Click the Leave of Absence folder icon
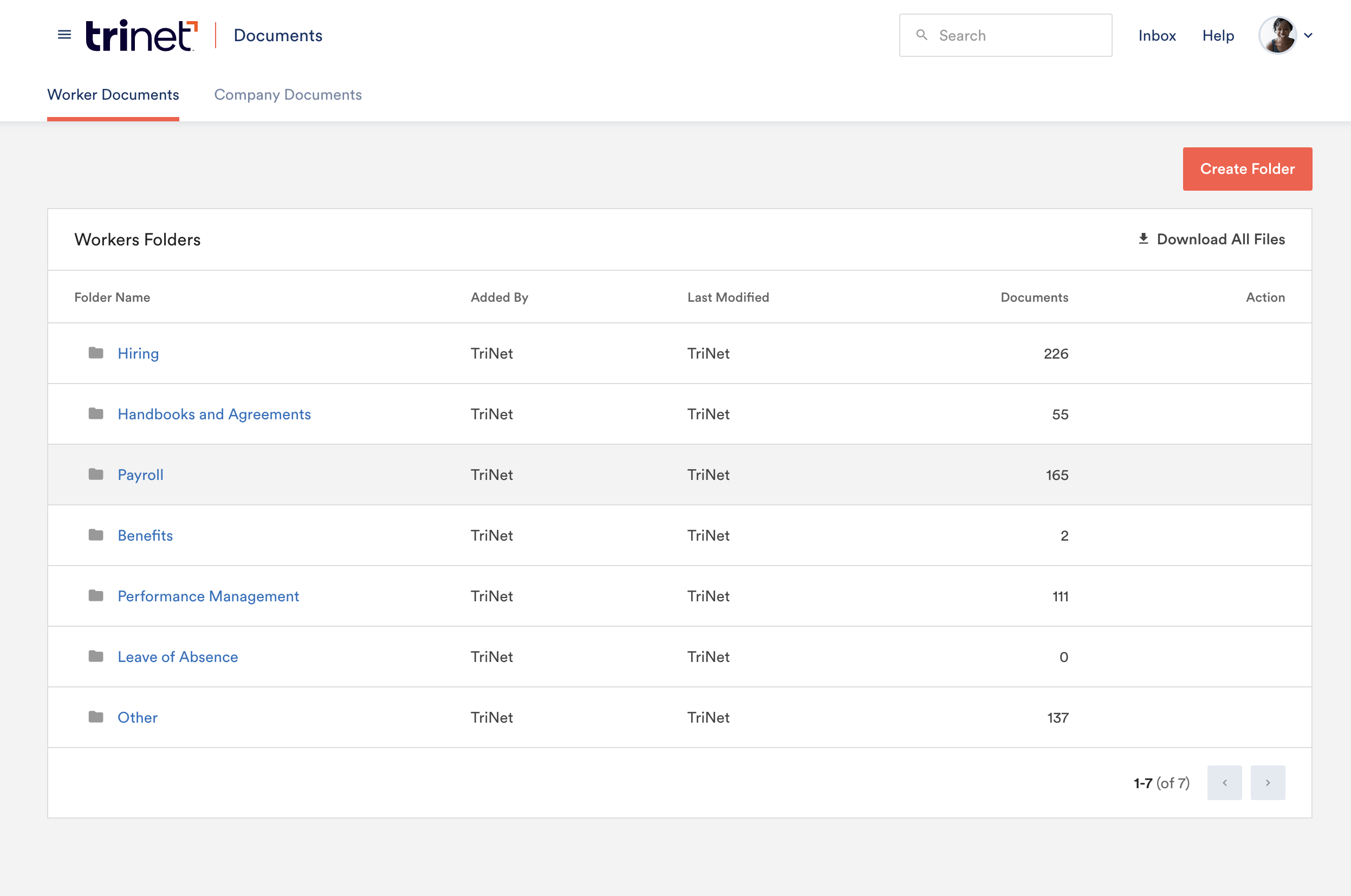This screenshot has width=1351, height=896. [x=96, y=656]
